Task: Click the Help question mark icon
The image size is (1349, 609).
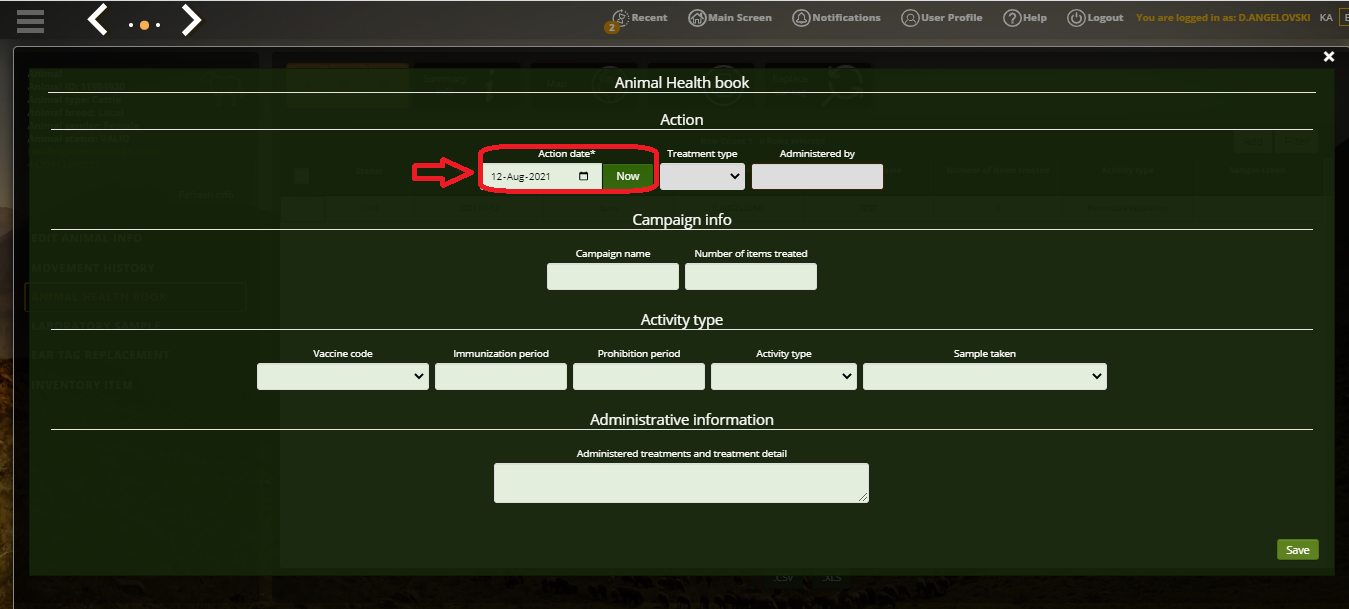Action: click(x=1012, y=18)
